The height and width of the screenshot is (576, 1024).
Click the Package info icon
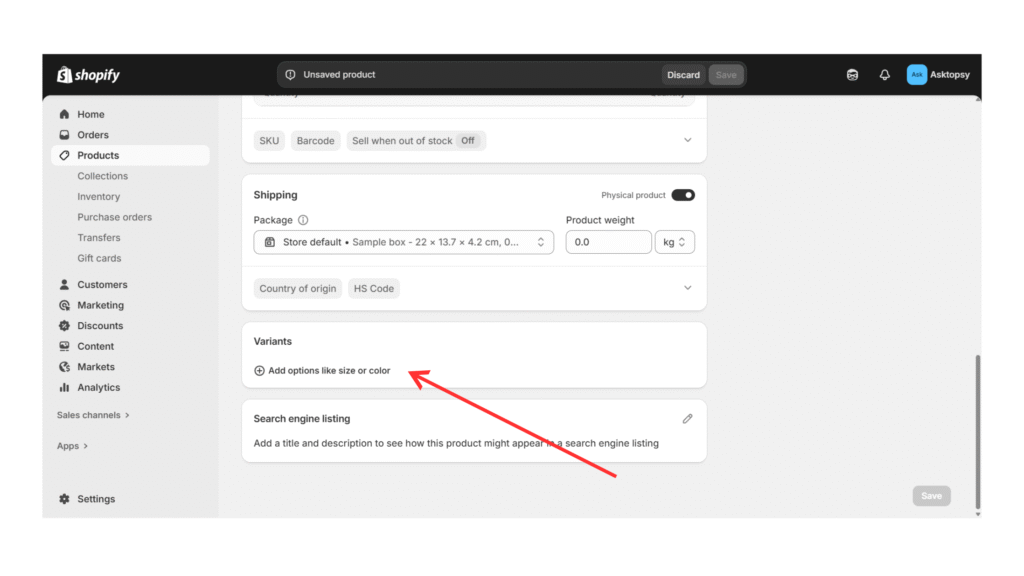[303, 220]
